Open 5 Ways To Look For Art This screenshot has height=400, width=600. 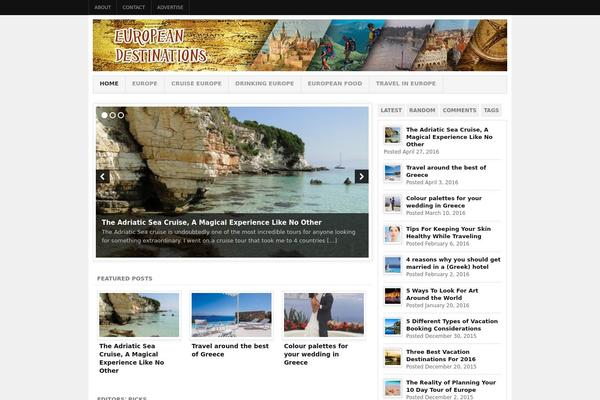pos(442,294)
